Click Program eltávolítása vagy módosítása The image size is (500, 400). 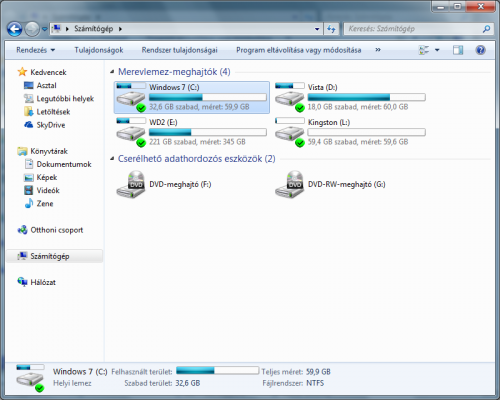299,50
